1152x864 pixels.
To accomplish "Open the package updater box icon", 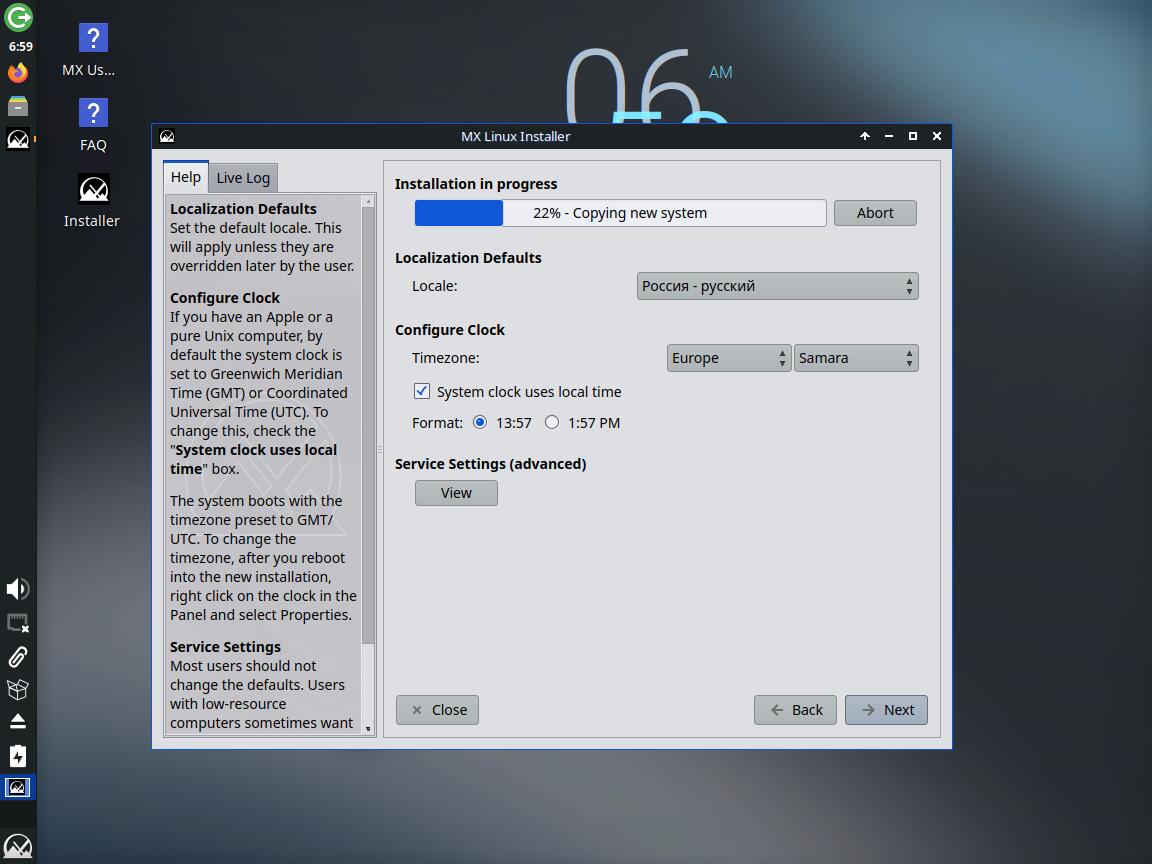I will pos(18,689).
